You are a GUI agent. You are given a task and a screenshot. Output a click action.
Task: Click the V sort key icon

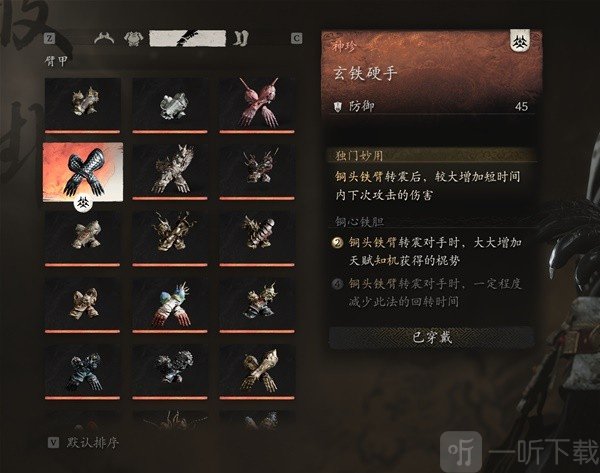[53, 443]
